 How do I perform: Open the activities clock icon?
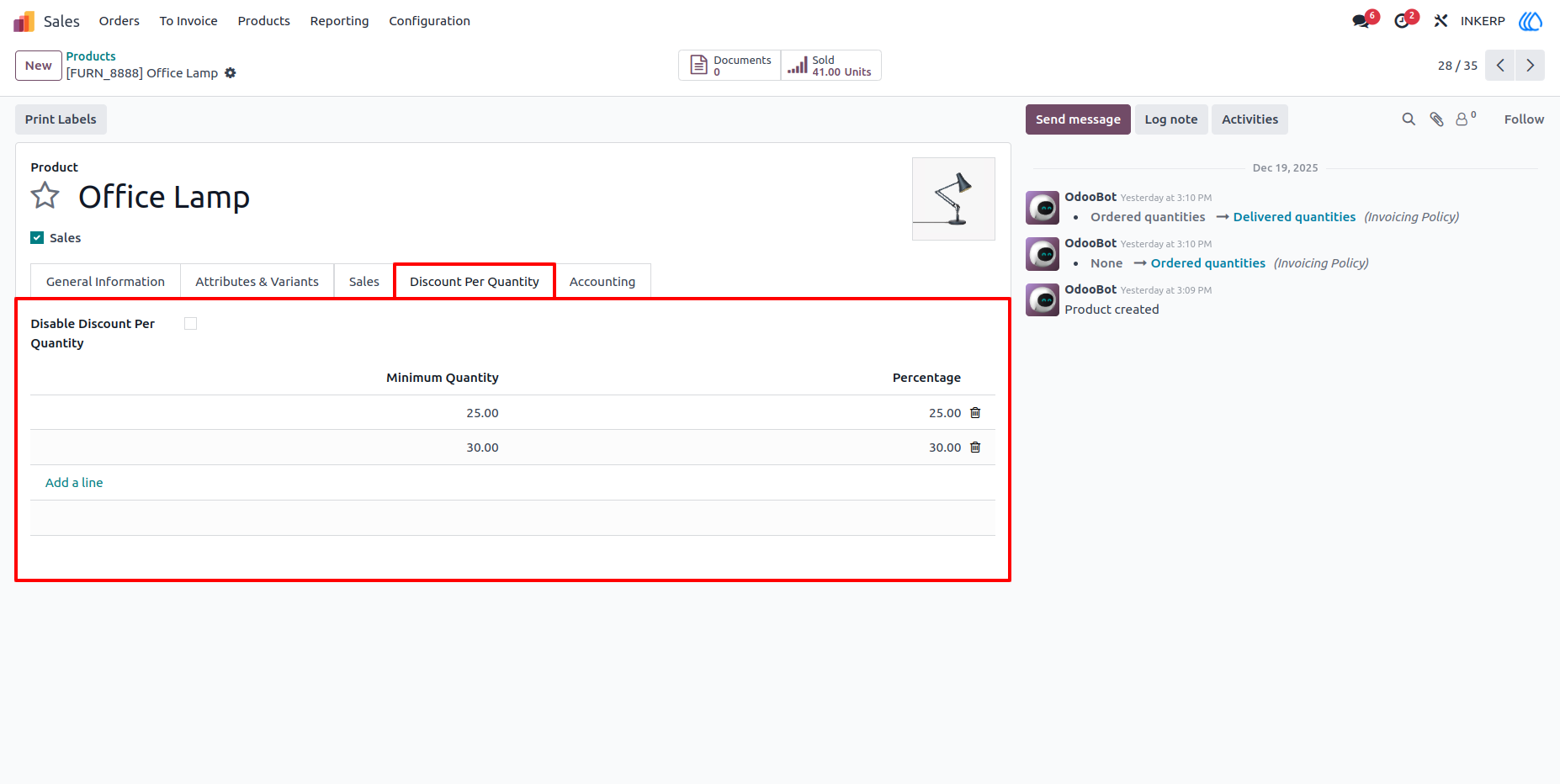pos(1402,21)
